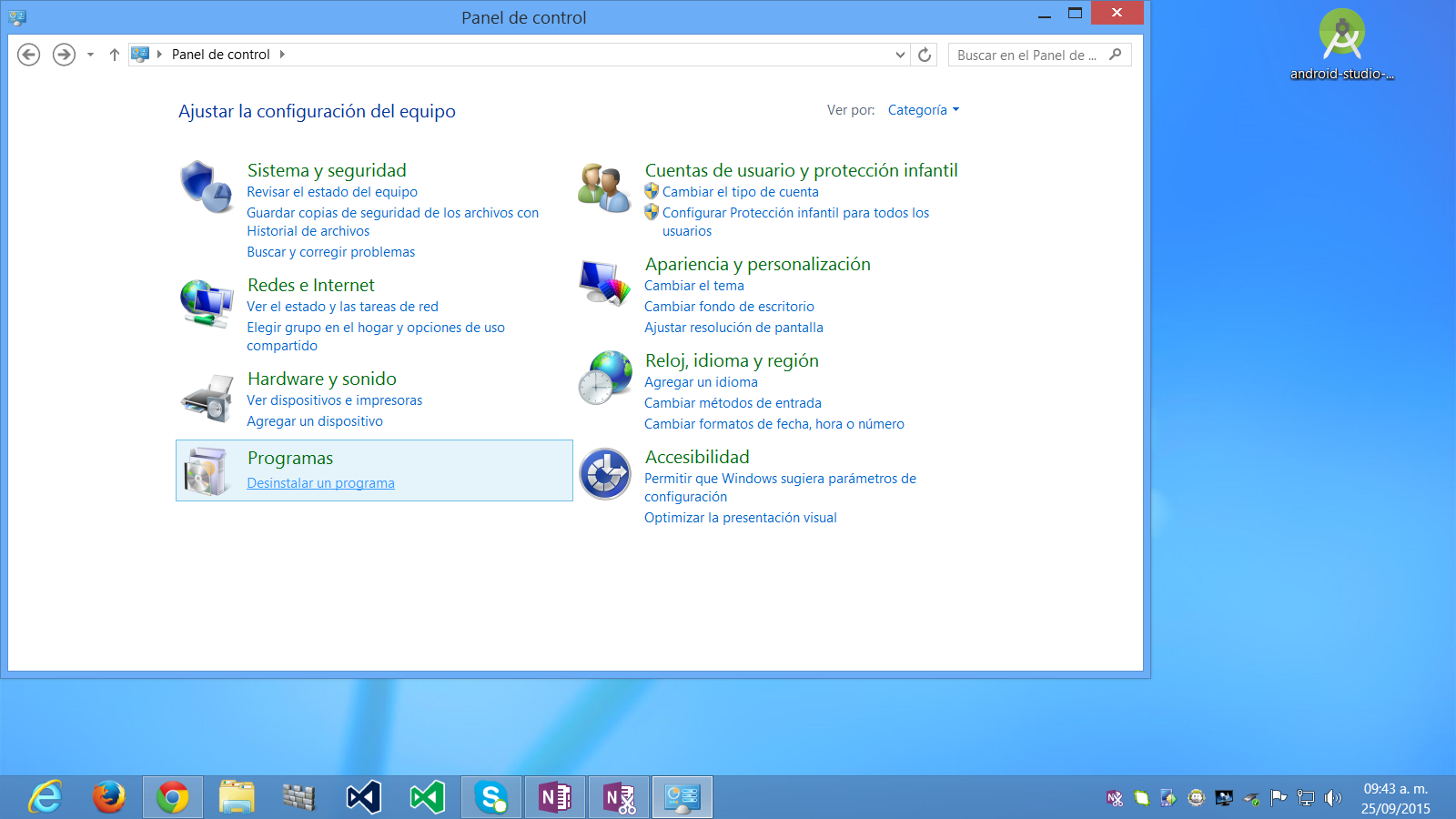Open Google Chrome from the taskbar
The width and height of the screenshot is (1456, 819).
[x=173, y=798]
